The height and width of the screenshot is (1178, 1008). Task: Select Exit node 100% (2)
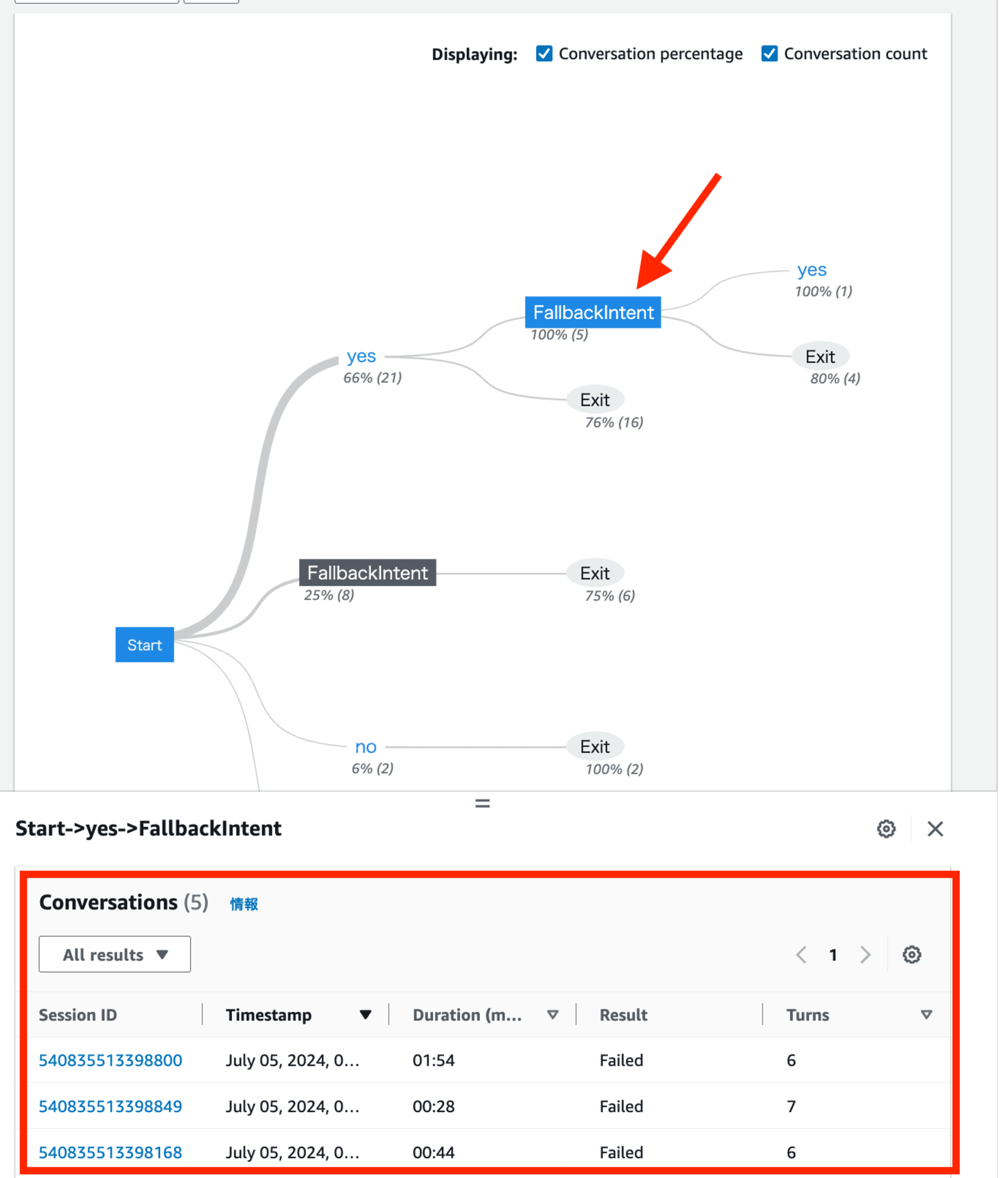595,747
